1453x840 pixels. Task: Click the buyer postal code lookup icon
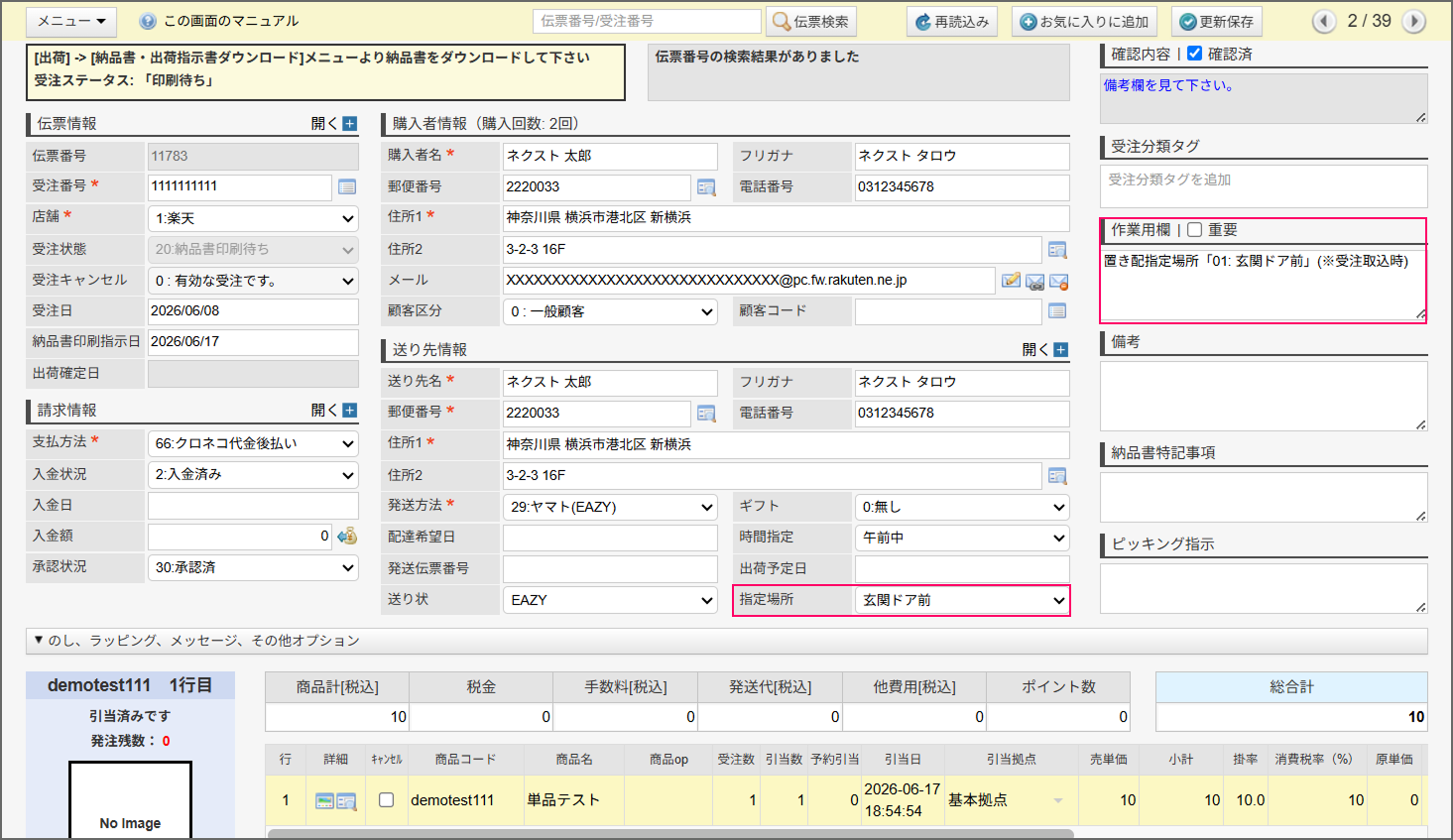coord(706,187)
